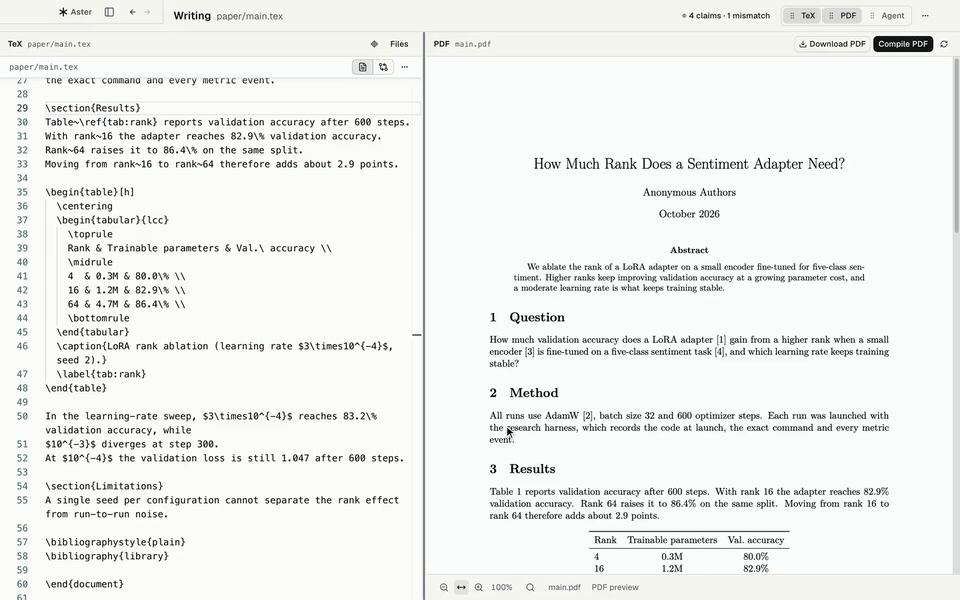Click the Trainable parameters column header in PDF

coord(672,540)
